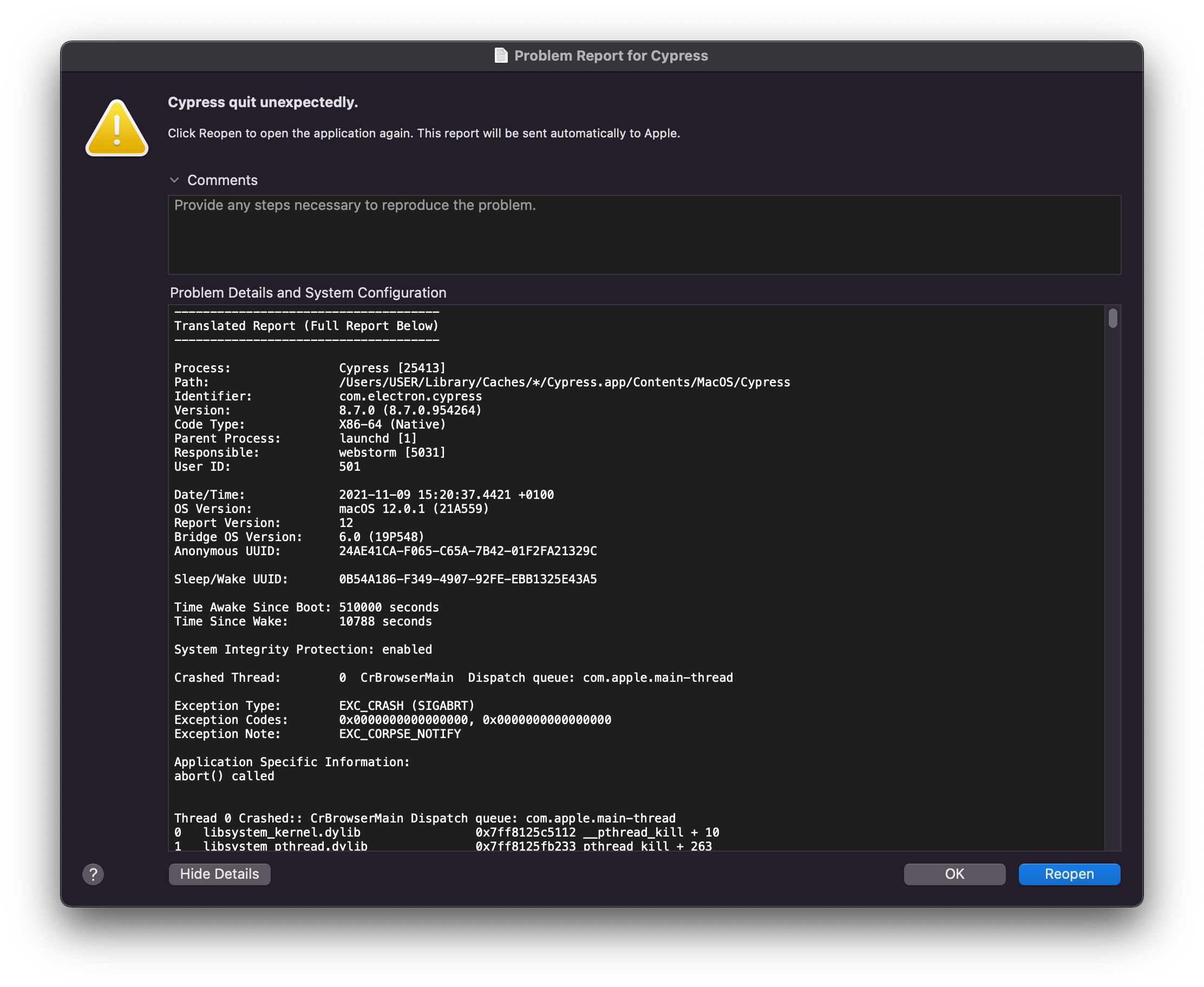Click the crash report Path text
1204x987 pixels.
pos(564,381)
